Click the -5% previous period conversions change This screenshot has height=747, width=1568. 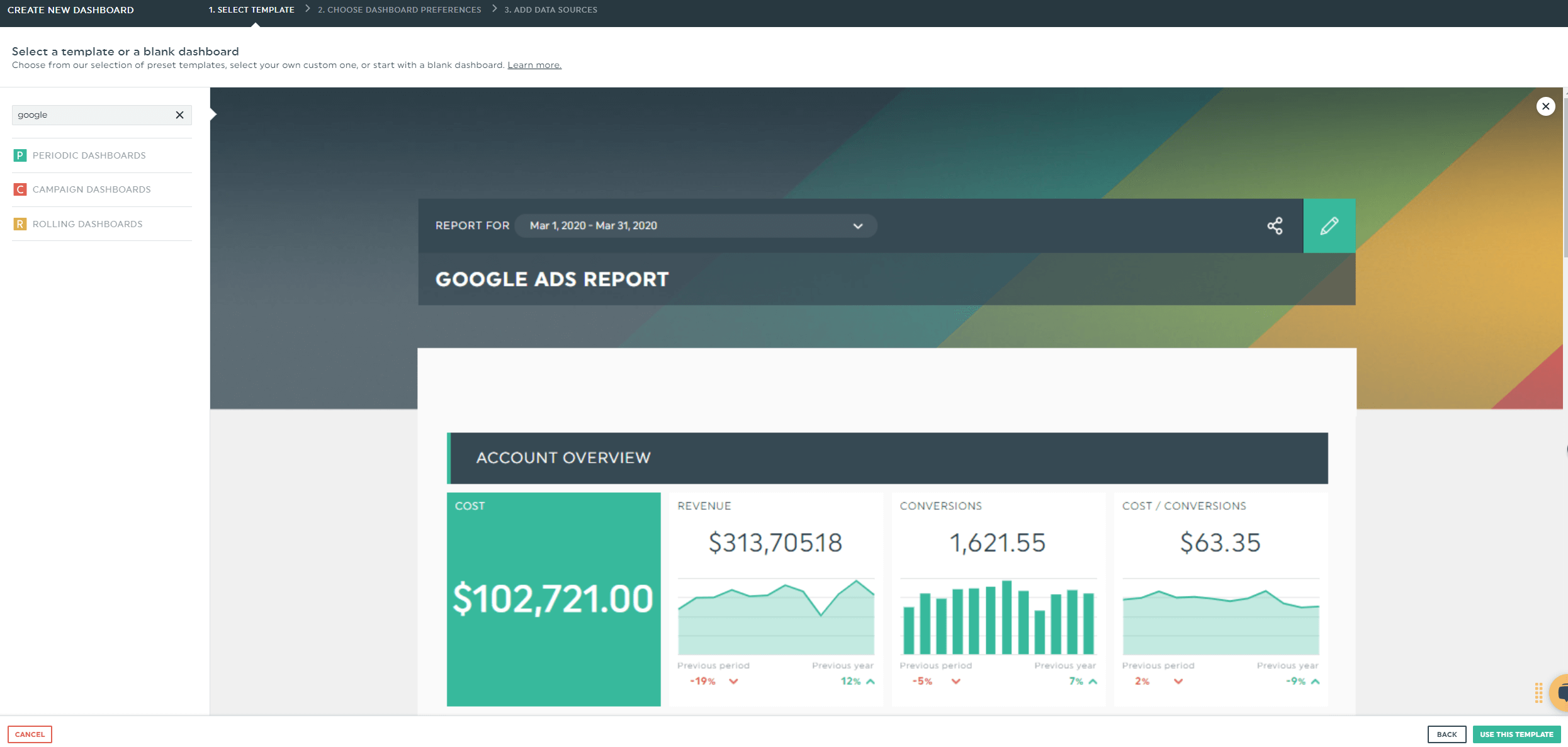click(922, 682)
